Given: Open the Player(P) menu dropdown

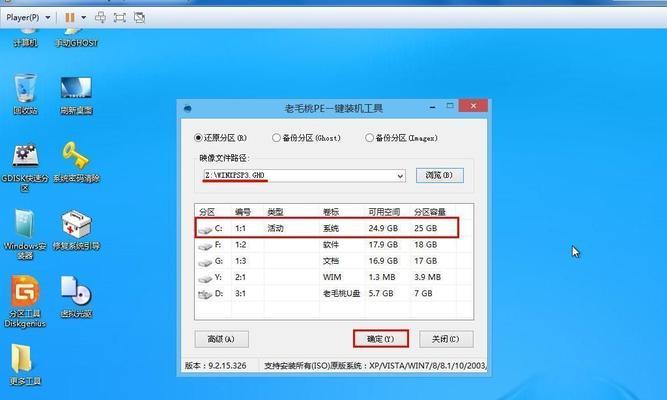Looking at the screenshot, I should pyautogui.click(x=28, y=17).
